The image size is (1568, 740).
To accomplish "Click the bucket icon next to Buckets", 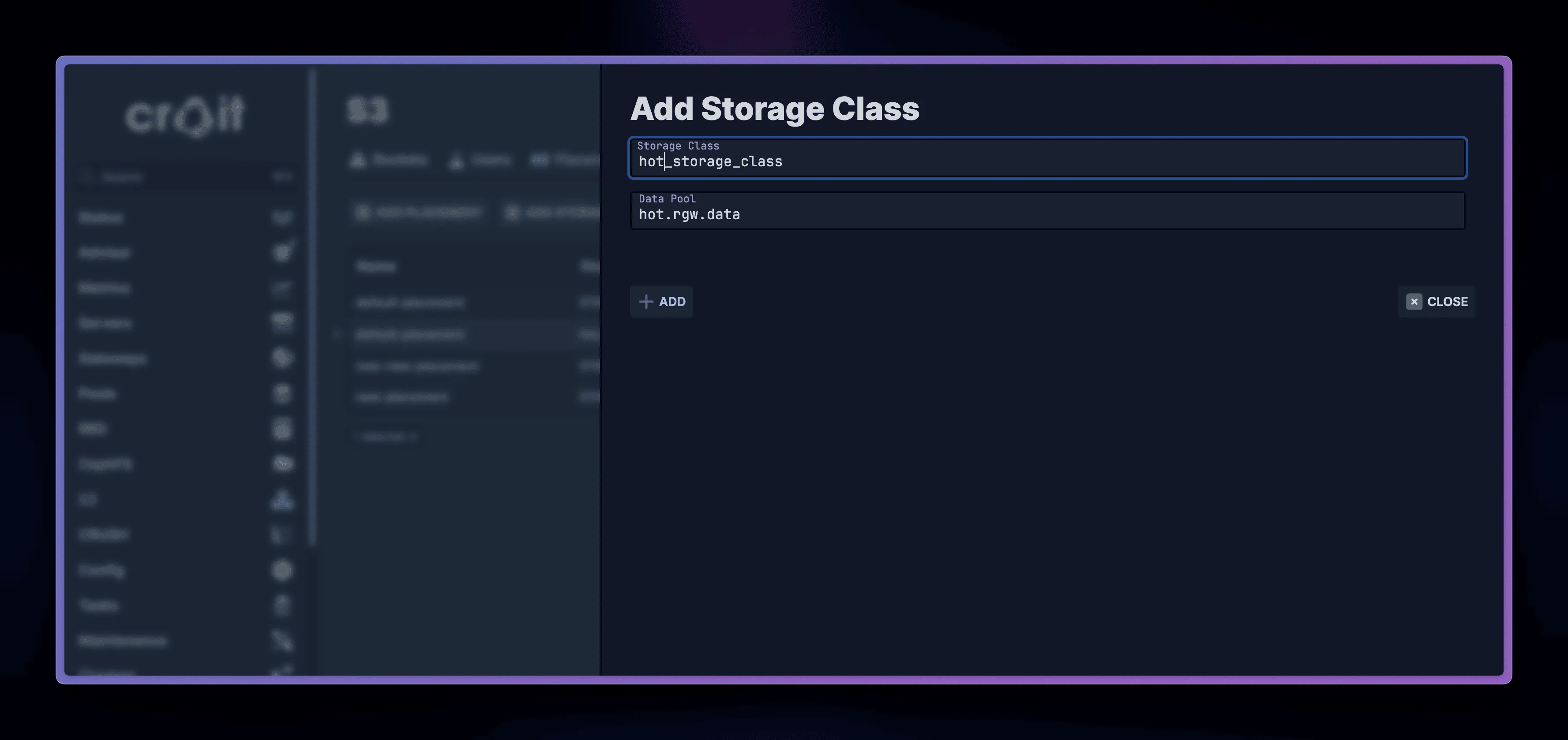I will coord(358,160).
